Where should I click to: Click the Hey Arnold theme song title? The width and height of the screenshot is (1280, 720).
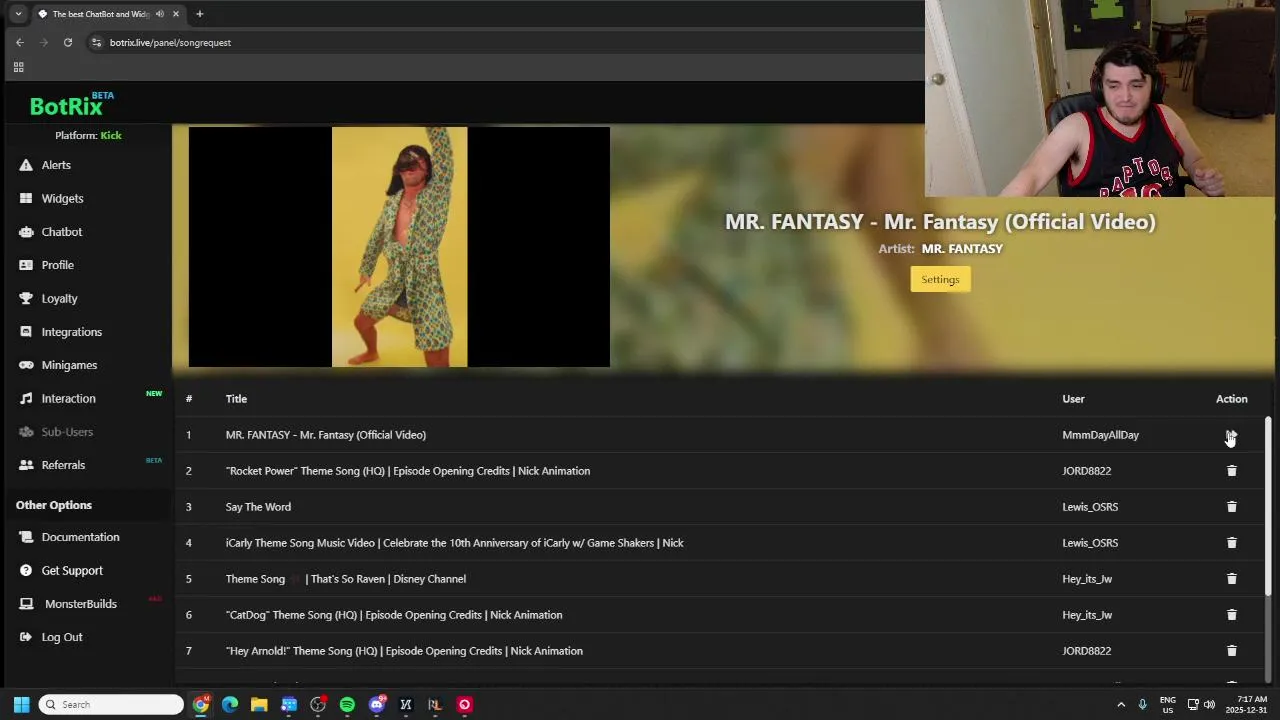[404, 651]
